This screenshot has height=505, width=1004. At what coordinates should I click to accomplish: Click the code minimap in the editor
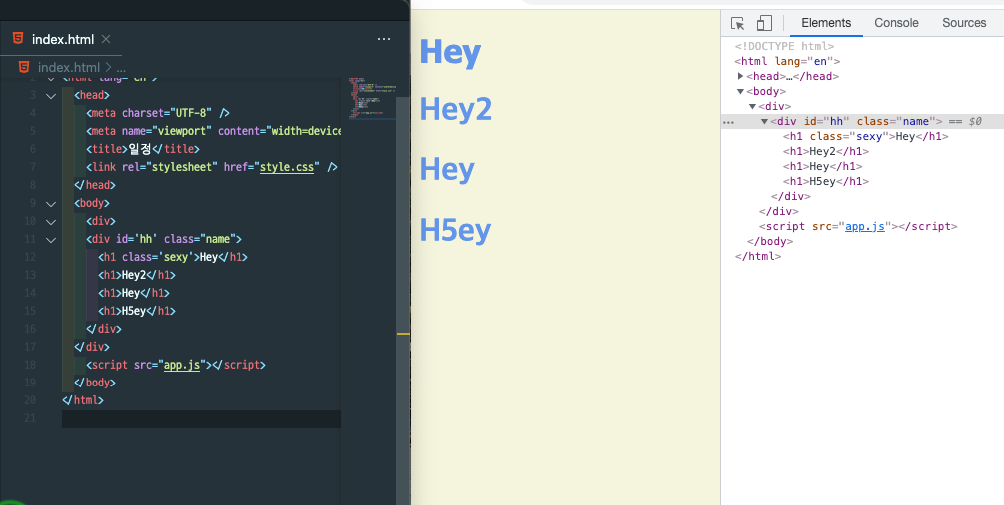(371, 98)
